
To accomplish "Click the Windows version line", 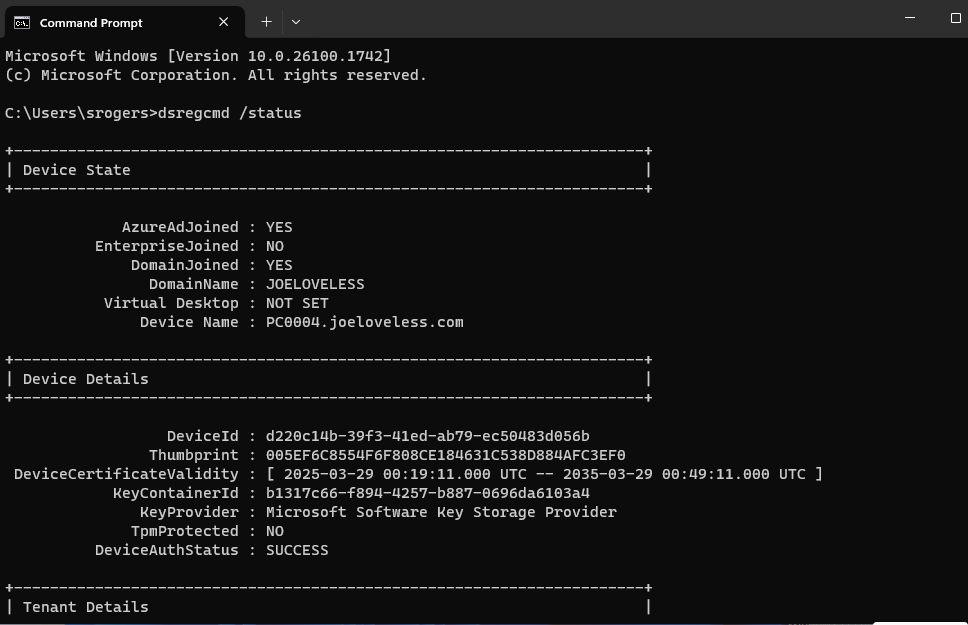I will 198,56.
